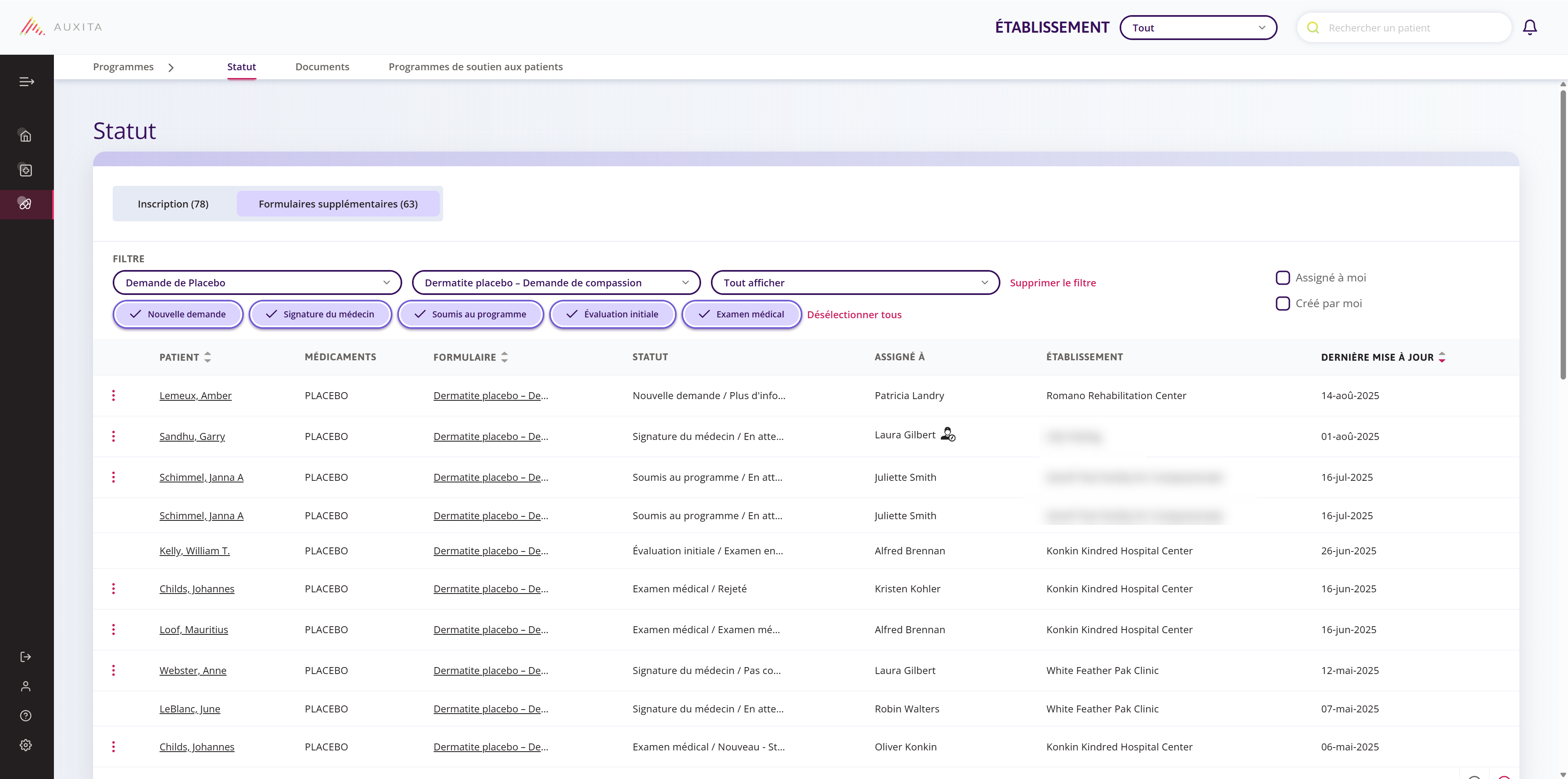Click "Patricia Landry" assignee cell
Viewport: 1568px width, 779px height.
(909, 395)
